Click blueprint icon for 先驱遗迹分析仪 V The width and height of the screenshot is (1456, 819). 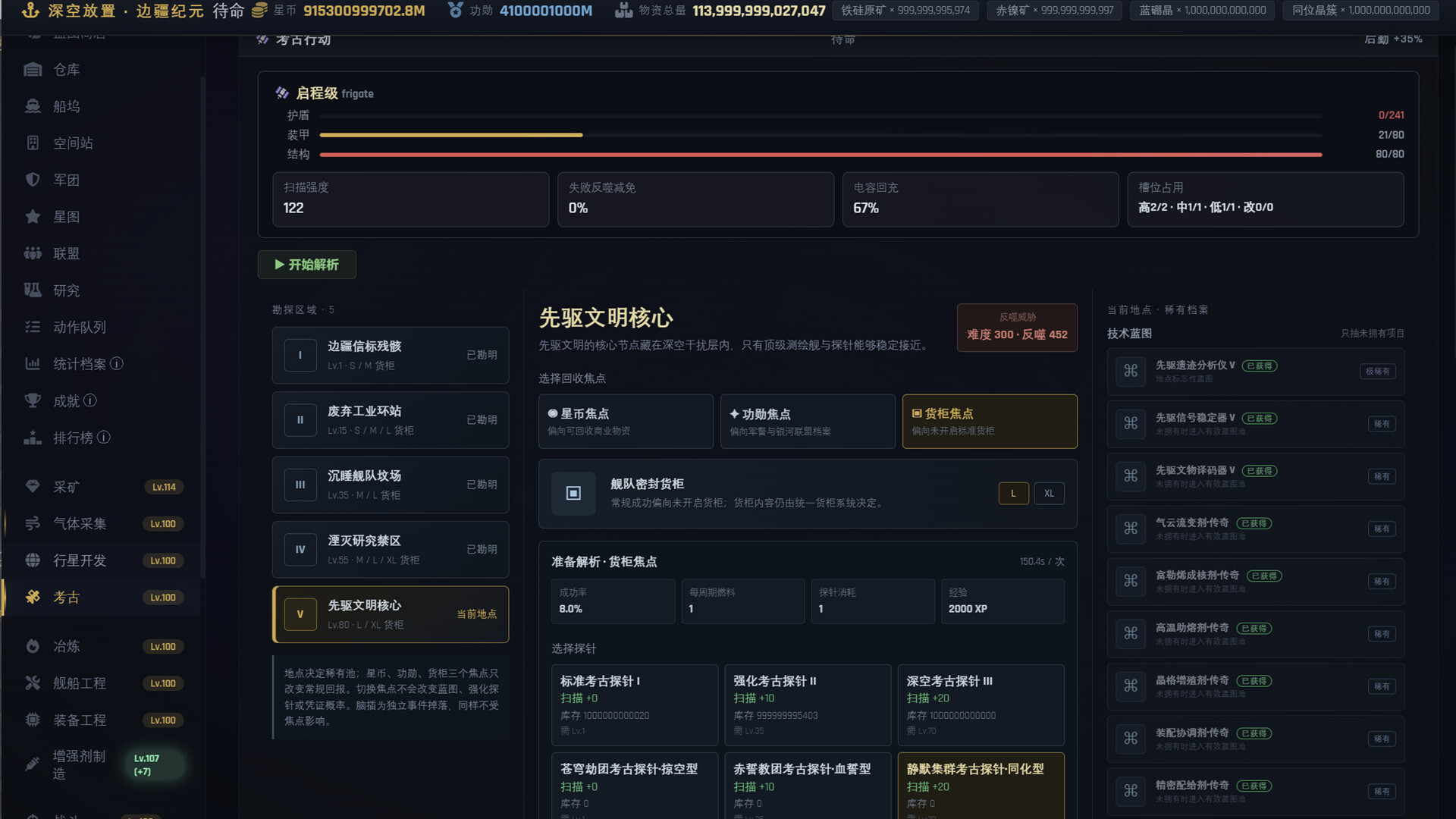click(x=1131, y=371)
